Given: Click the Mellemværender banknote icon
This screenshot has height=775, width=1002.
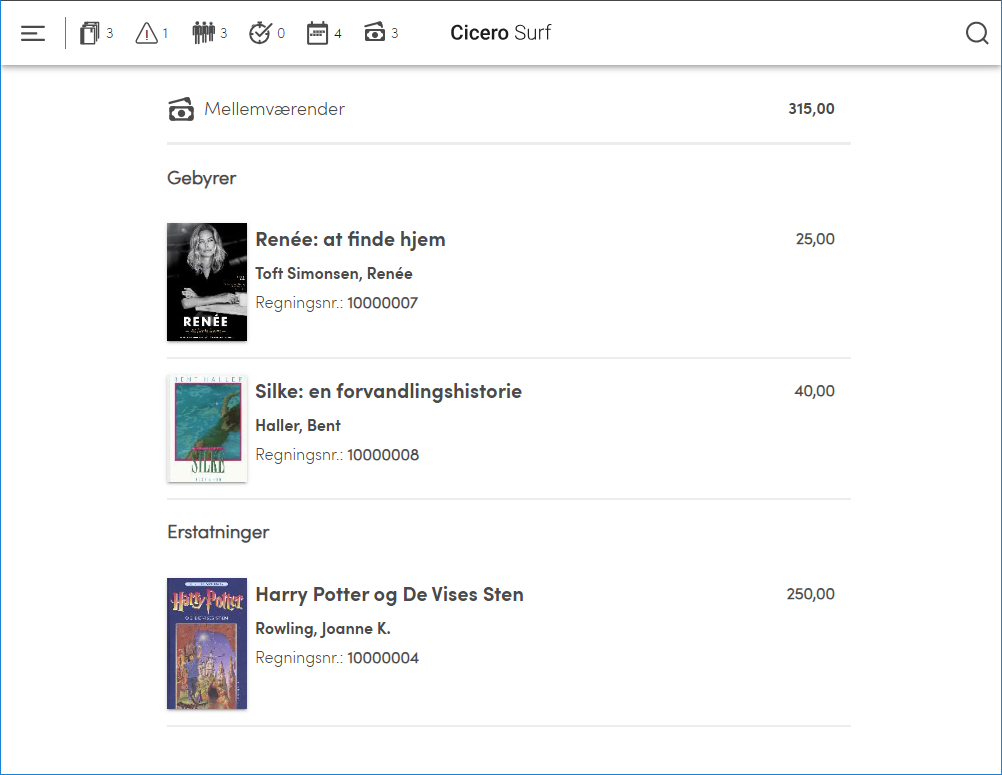Looking at the screenshot, I should click(181, 109).
